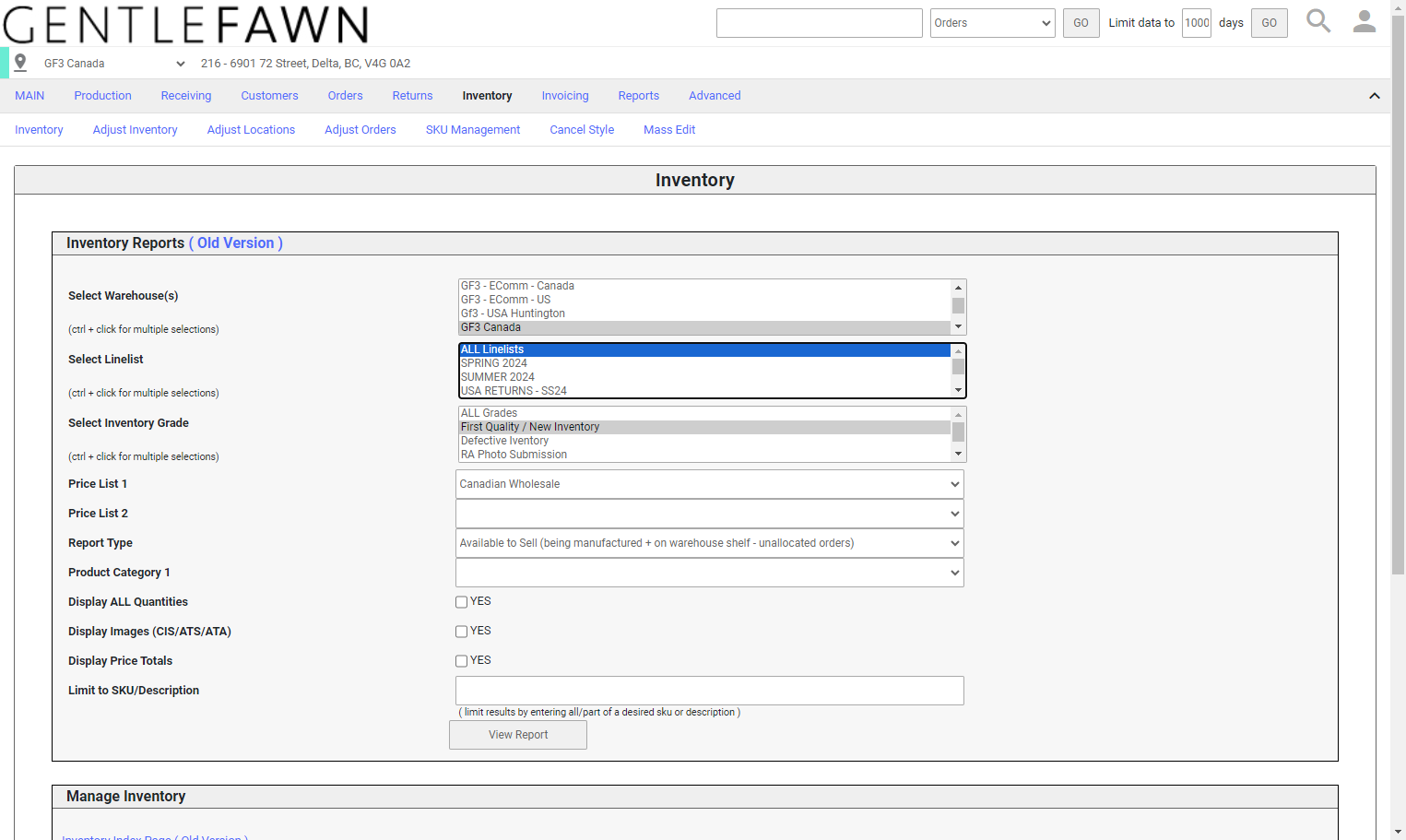Select RA Photo Submission grade
The height and width of the screenshot is (840, 1406).
click(704, 455)
